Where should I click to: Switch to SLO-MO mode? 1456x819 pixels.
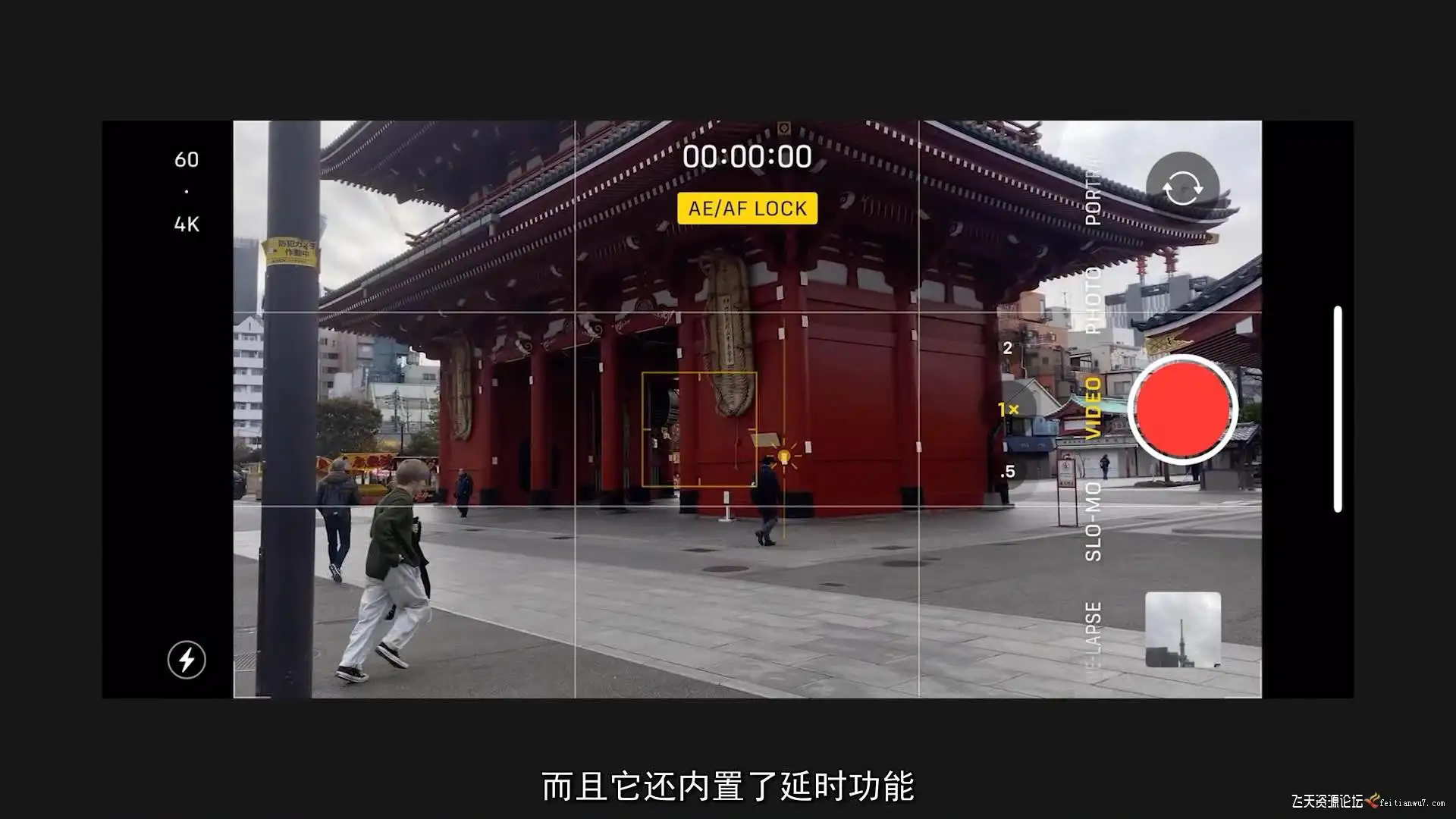[x=1093, y=522]
